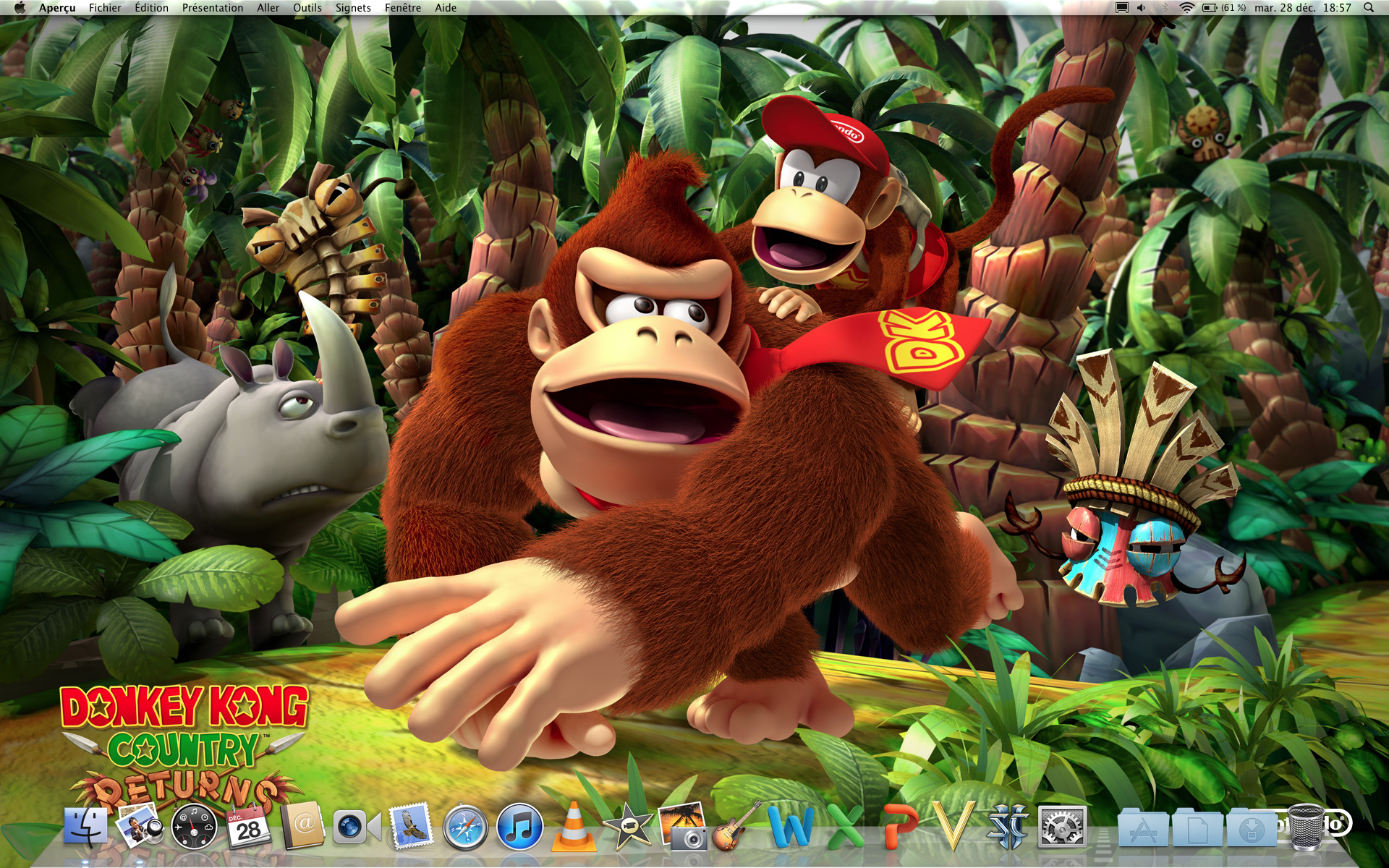Open Spotlight search magnifier
Screen dimensions: 1389x868
1368,8
